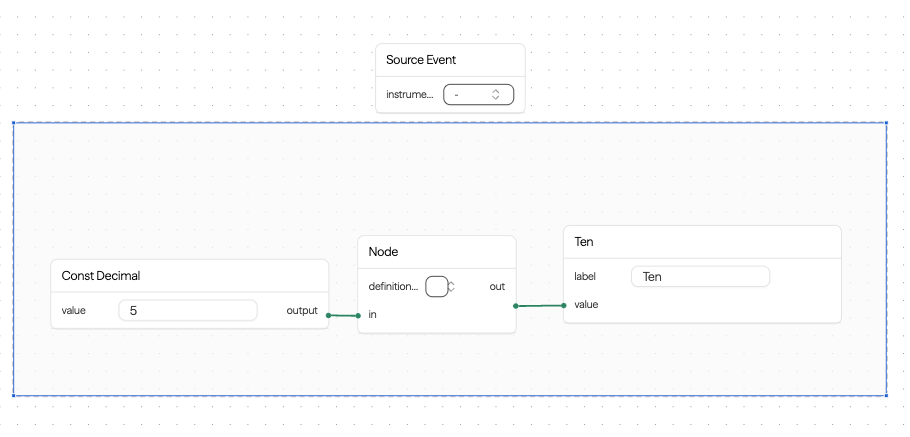
Task: Click the 'in' label in Node
Action: point(373,315)
